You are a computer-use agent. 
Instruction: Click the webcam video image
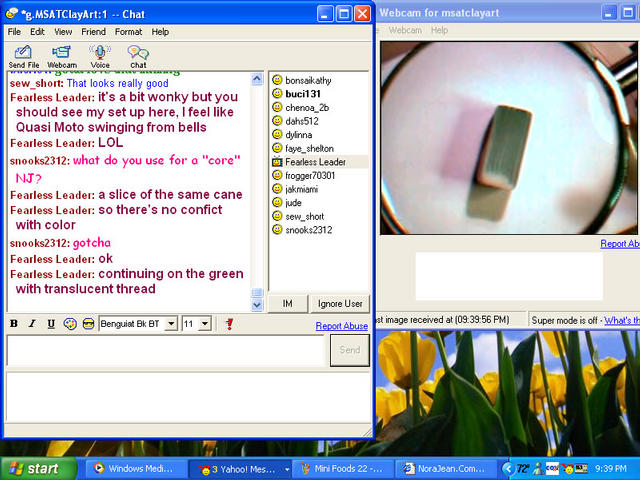tap(509, 138)
